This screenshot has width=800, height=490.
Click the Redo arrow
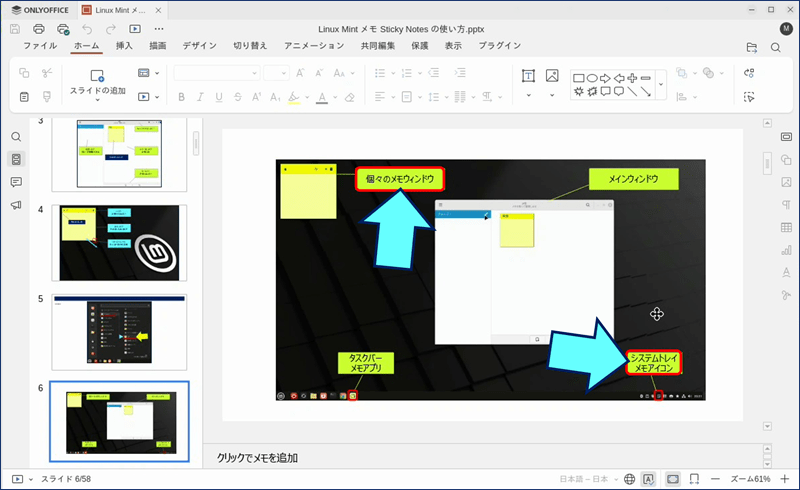(x=111, y=29)
